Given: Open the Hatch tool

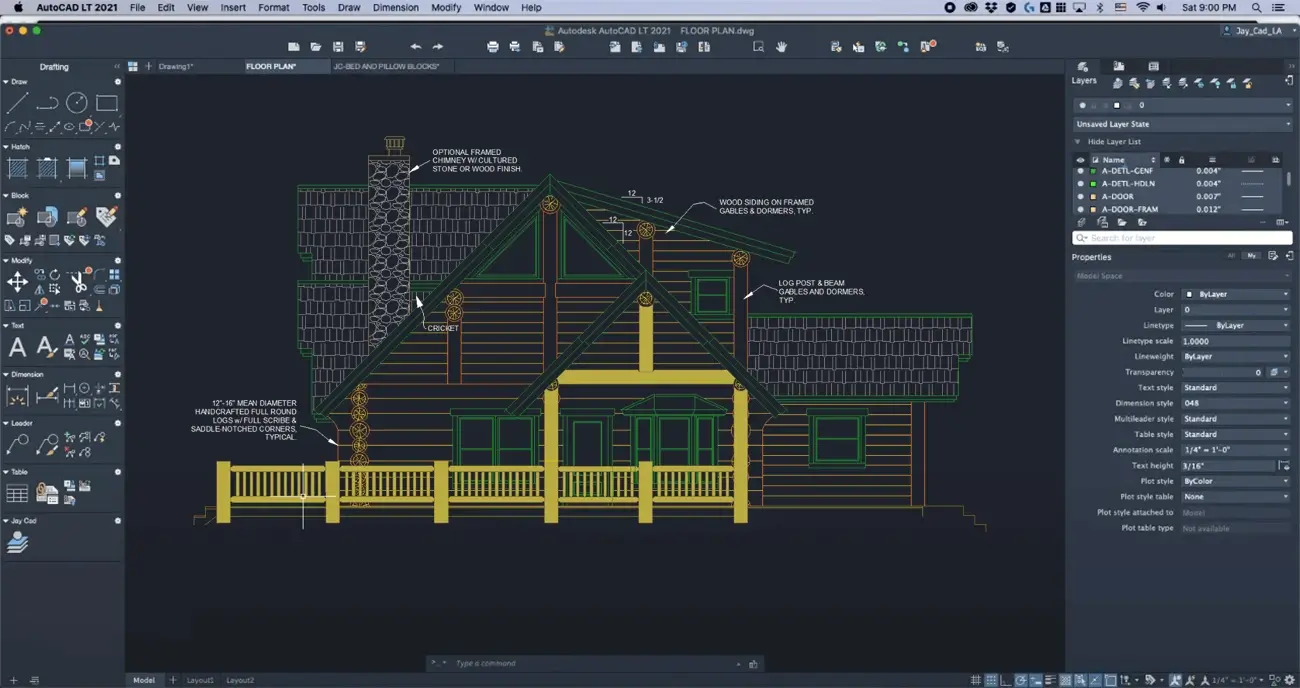Looking at the screenshot, I should pyautogui.click(x=16, y=168).
